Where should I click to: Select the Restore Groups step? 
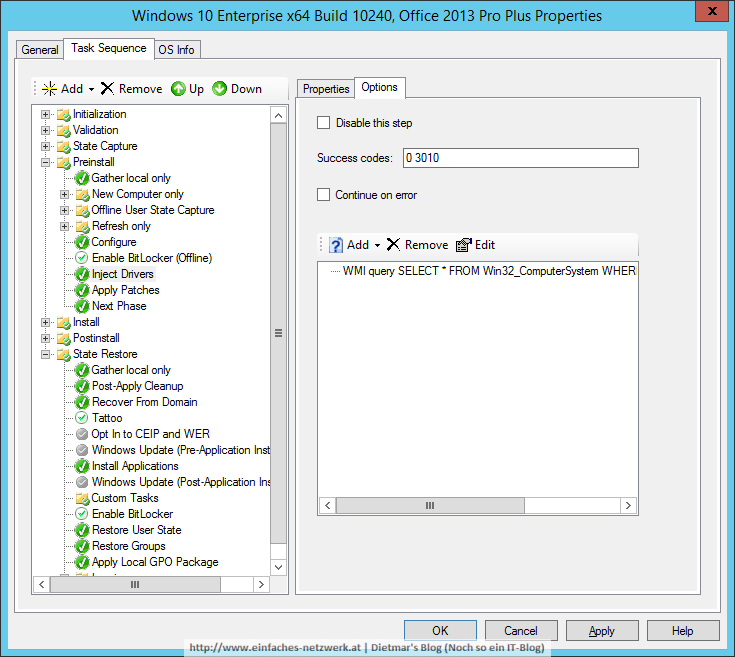click(128, 546)
